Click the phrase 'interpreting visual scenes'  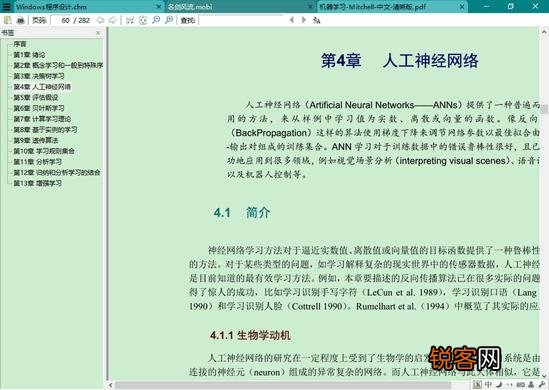tap(453, 161)
